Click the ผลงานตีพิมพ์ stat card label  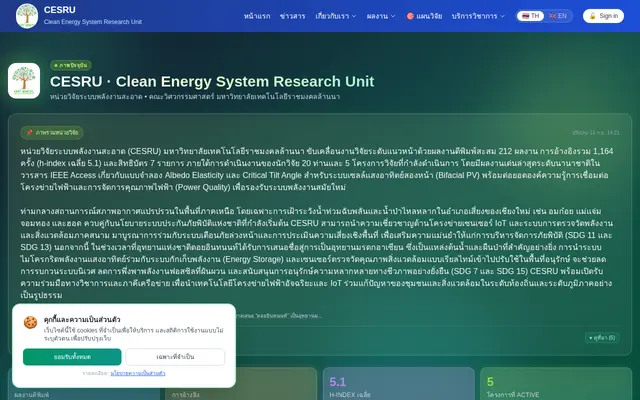(31, 395)
